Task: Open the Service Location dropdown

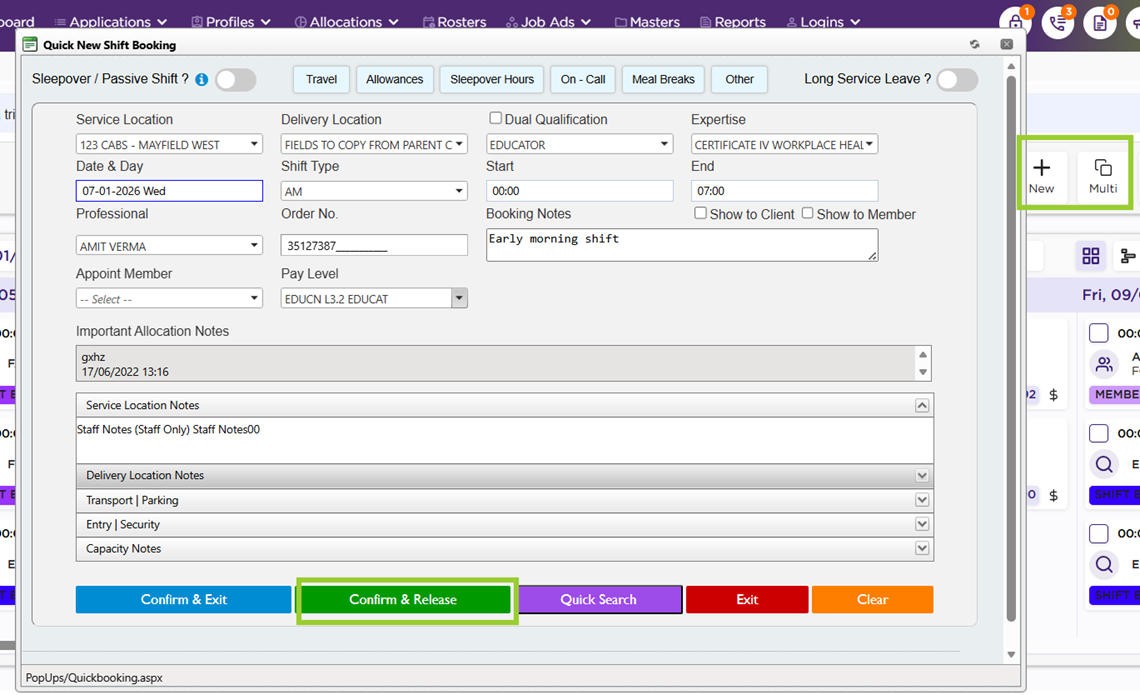Action: [x=169, y=145]
